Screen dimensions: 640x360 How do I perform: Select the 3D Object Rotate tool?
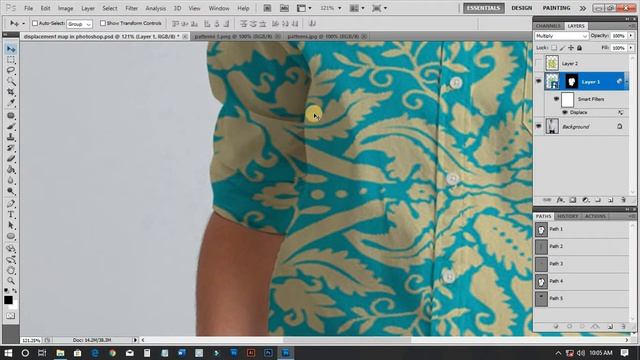point(11,249)
